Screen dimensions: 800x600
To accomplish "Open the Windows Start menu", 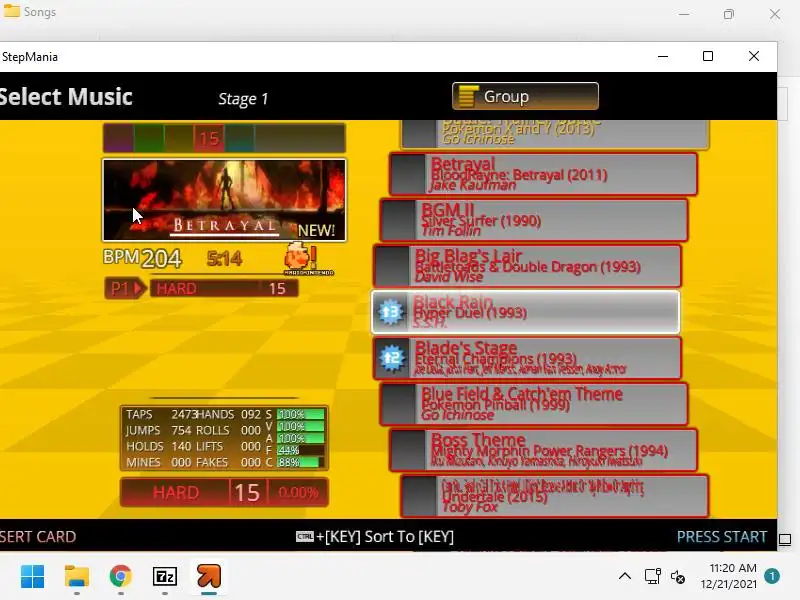I will coord(33,577).
